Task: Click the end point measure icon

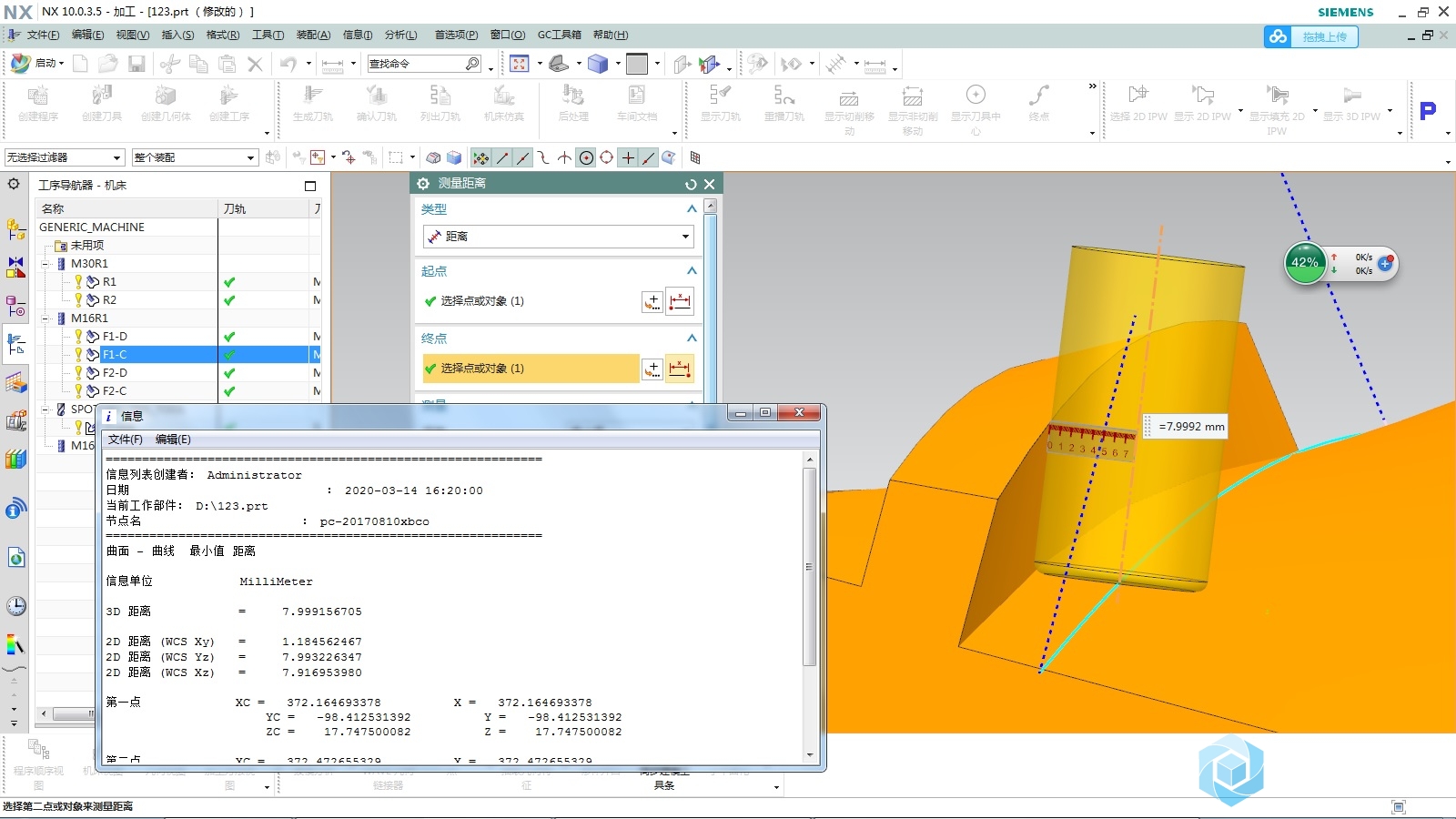Action: coord(680,369)
